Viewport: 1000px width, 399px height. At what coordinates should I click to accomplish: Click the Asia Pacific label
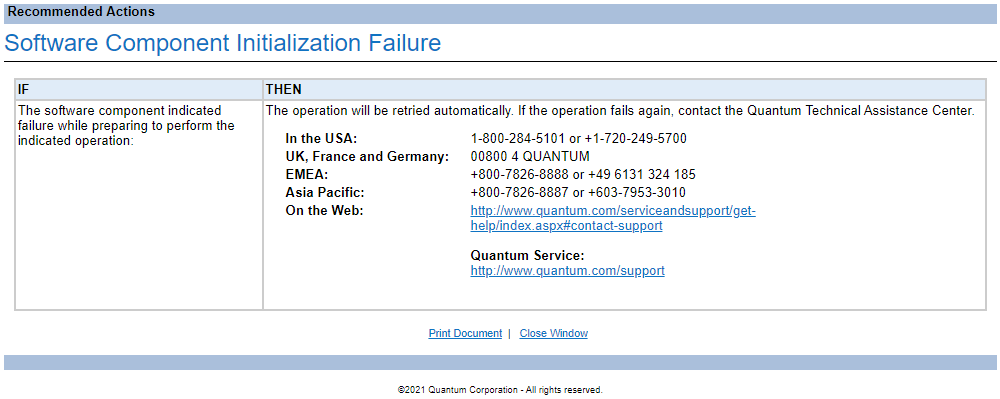325,192
